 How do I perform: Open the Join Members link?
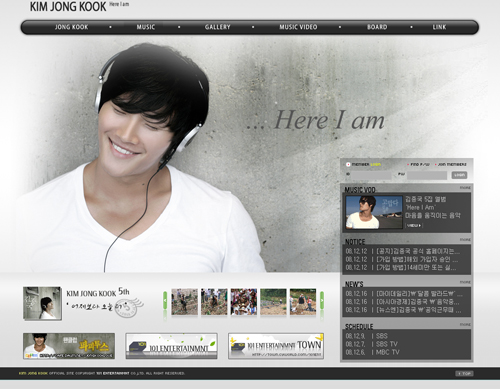(452, 165)
